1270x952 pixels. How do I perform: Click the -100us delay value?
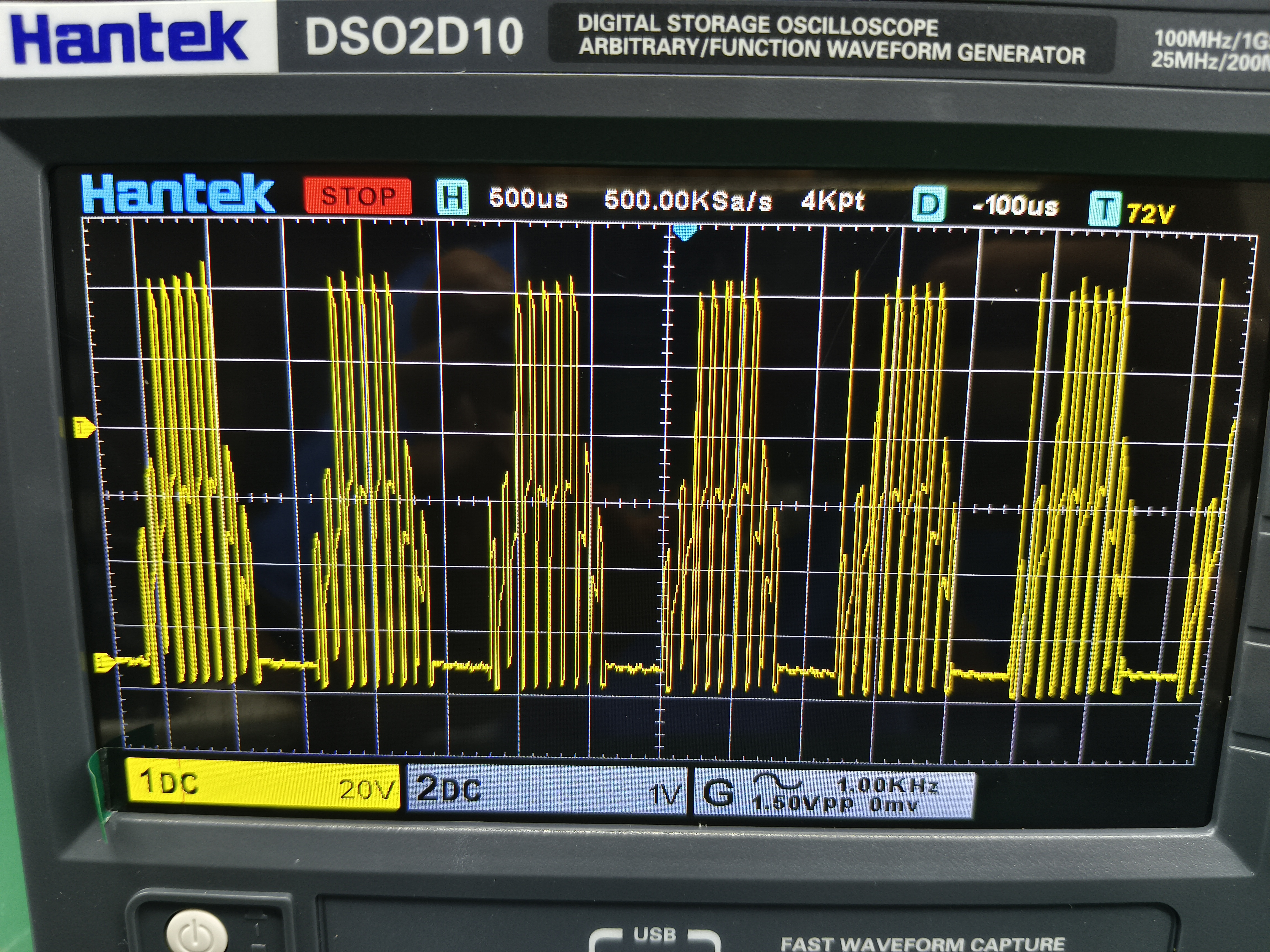pos(1016,205)
